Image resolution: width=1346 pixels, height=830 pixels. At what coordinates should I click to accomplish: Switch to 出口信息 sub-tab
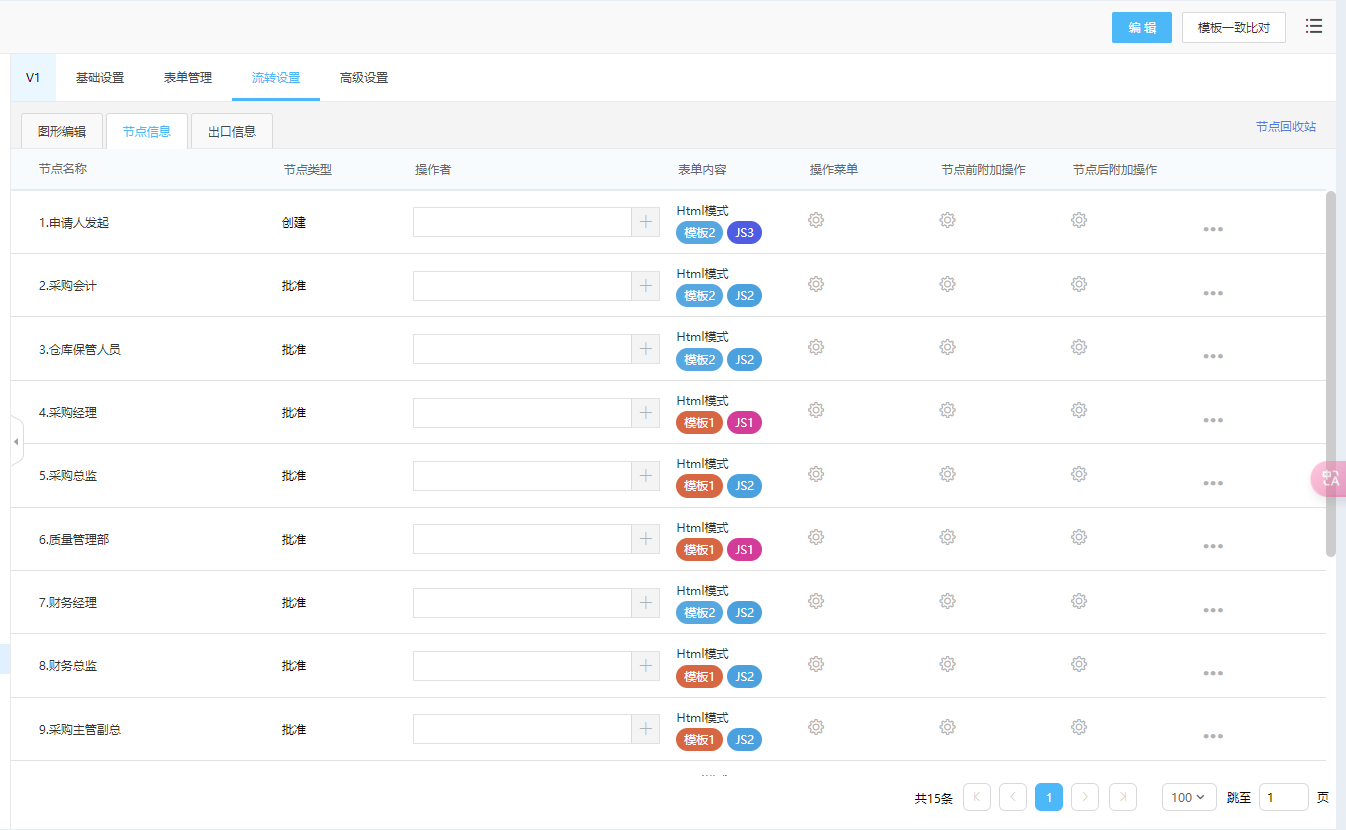pyautogui.click(x=232, y=131)
